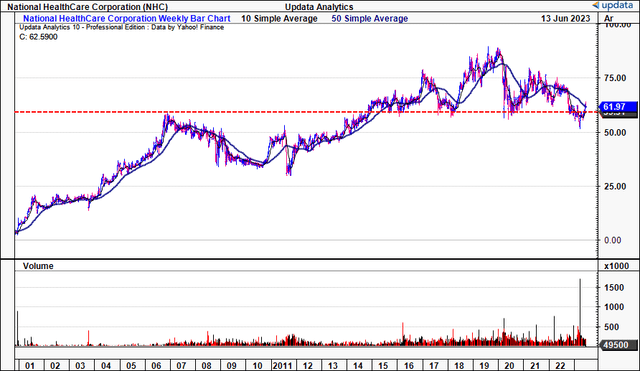640x371 pixels.
Task: Click the 75.00 price axis label
Action: [615, 78]
